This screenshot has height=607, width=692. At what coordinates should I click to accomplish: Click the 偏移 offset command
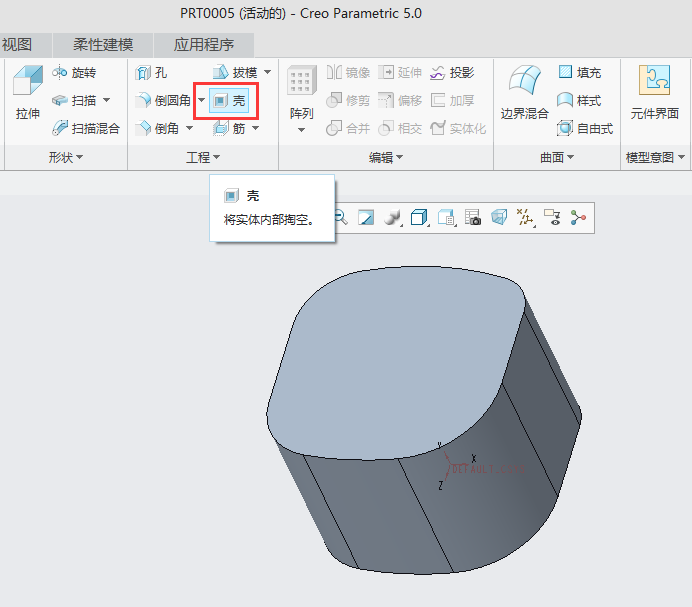[x=400, y=101]
